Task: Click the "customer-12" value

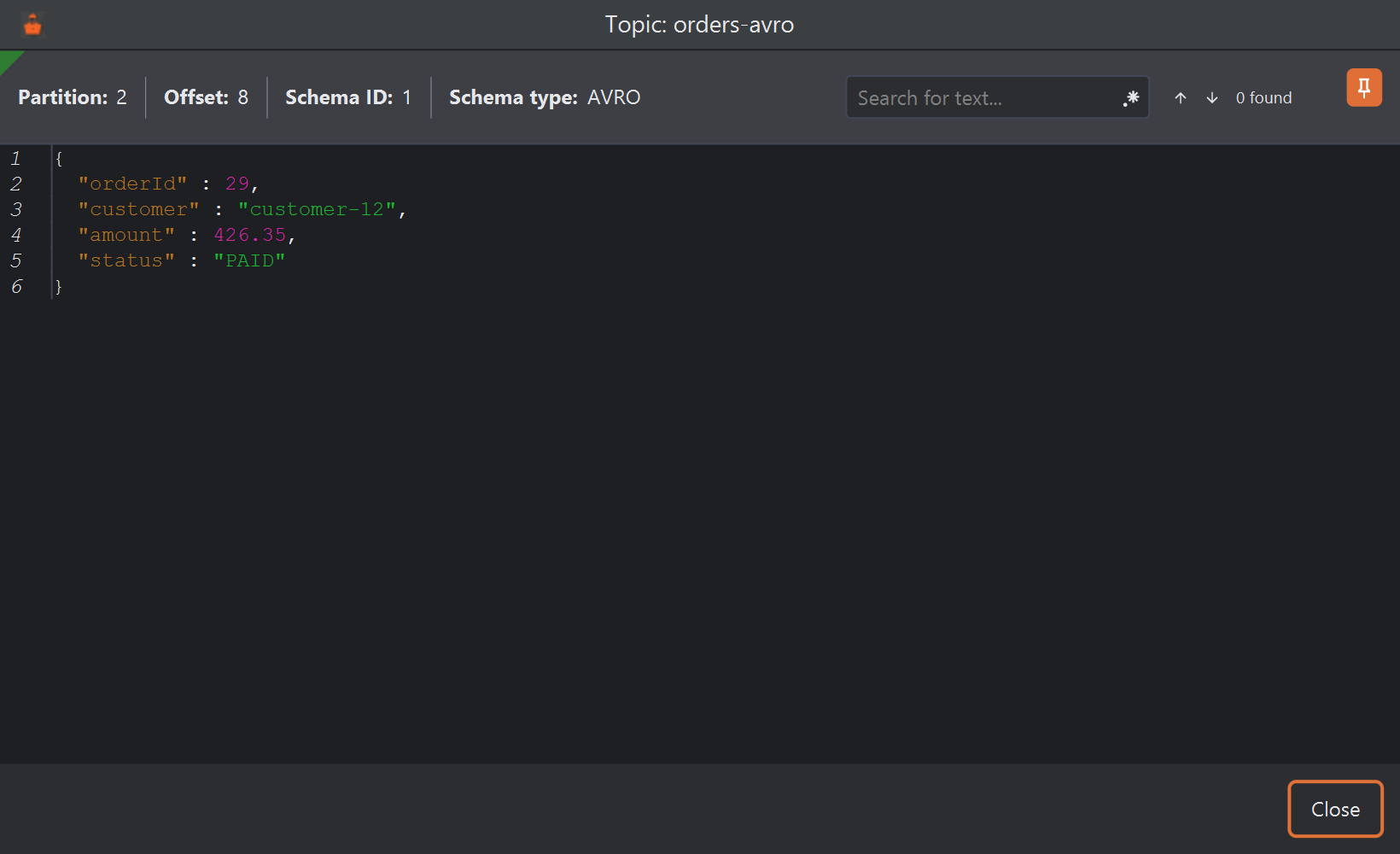Action: tap(317, 209)
